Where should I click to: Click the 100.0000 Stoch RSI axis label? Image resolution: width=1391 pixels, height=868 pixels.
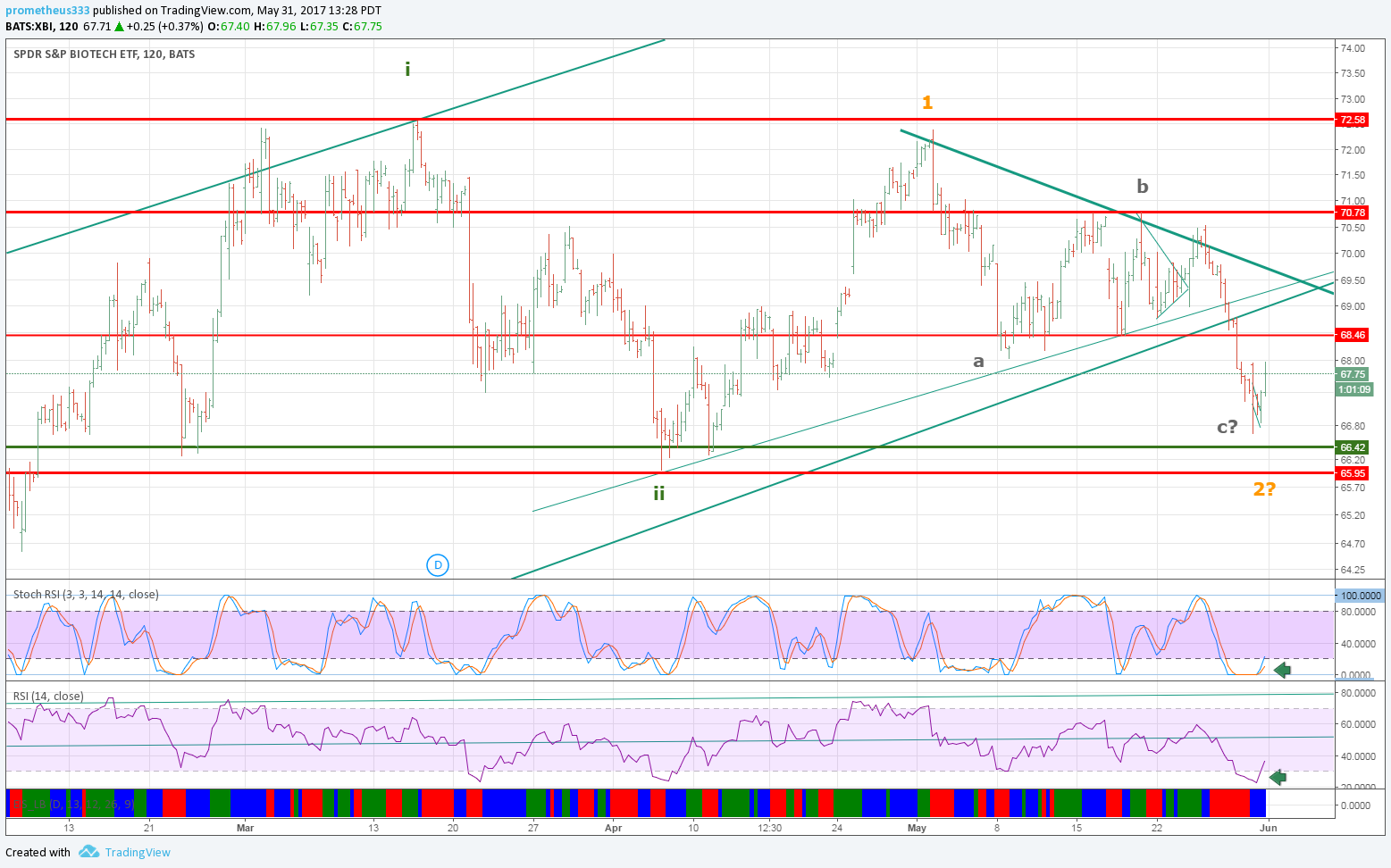1360,596
